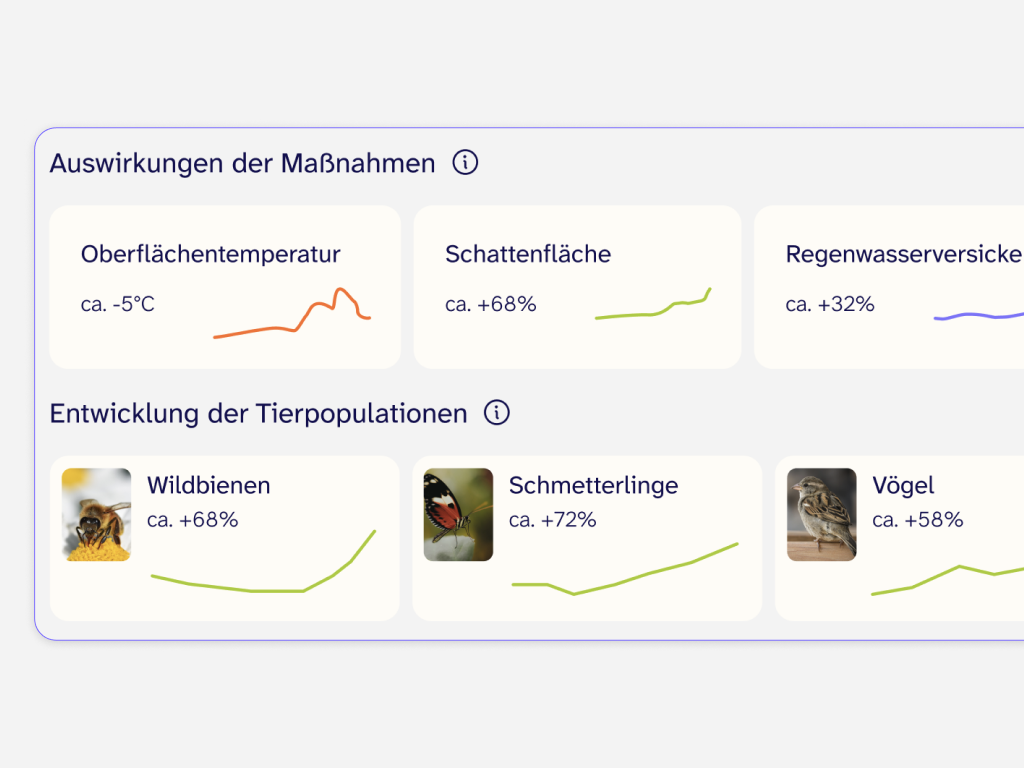
Task: Click the Auswirkungen der Maßnahmen heading
Action: (x=242, y=163)
